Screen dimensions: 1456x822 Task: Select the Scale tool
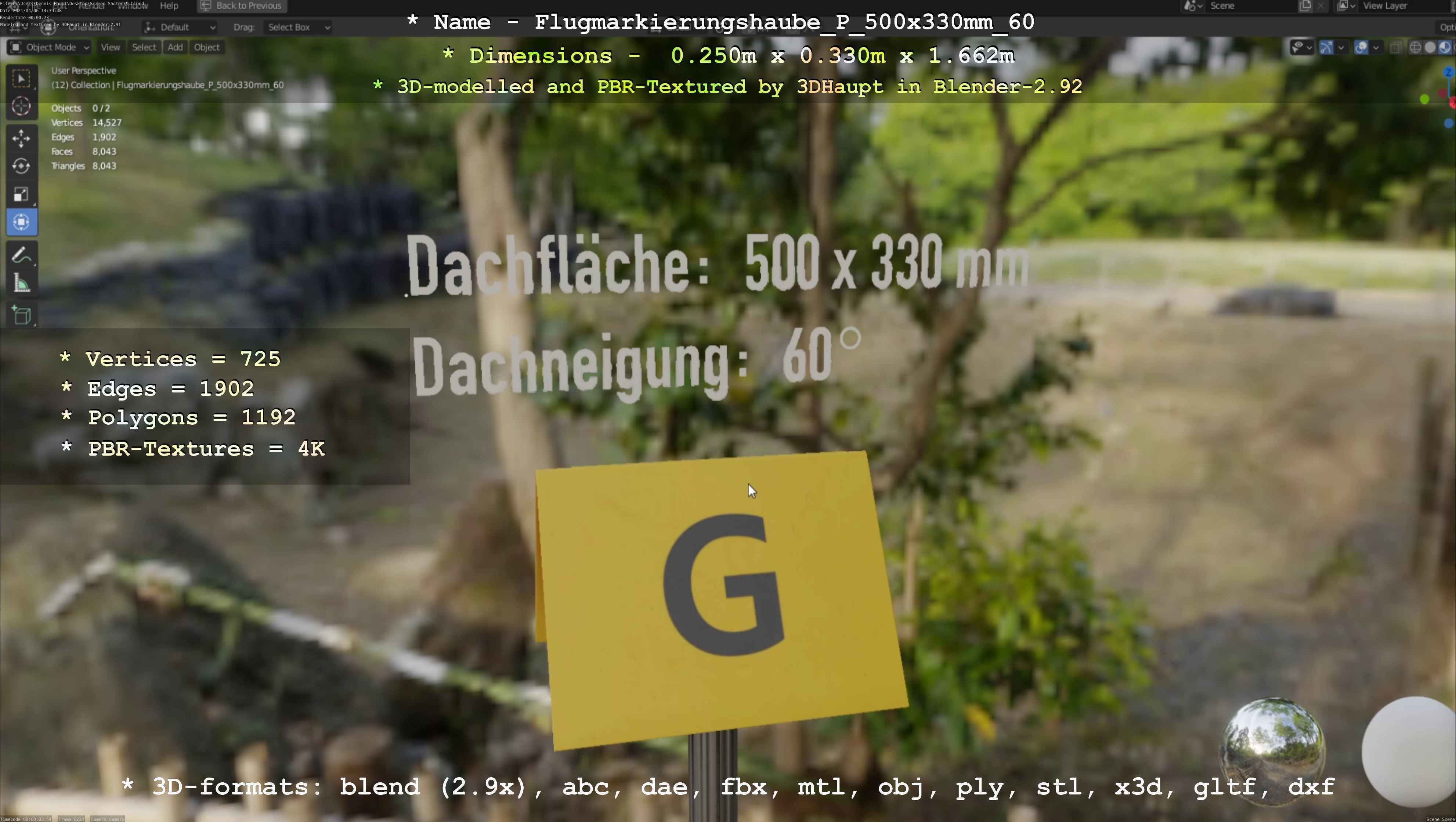coord(21,194)
